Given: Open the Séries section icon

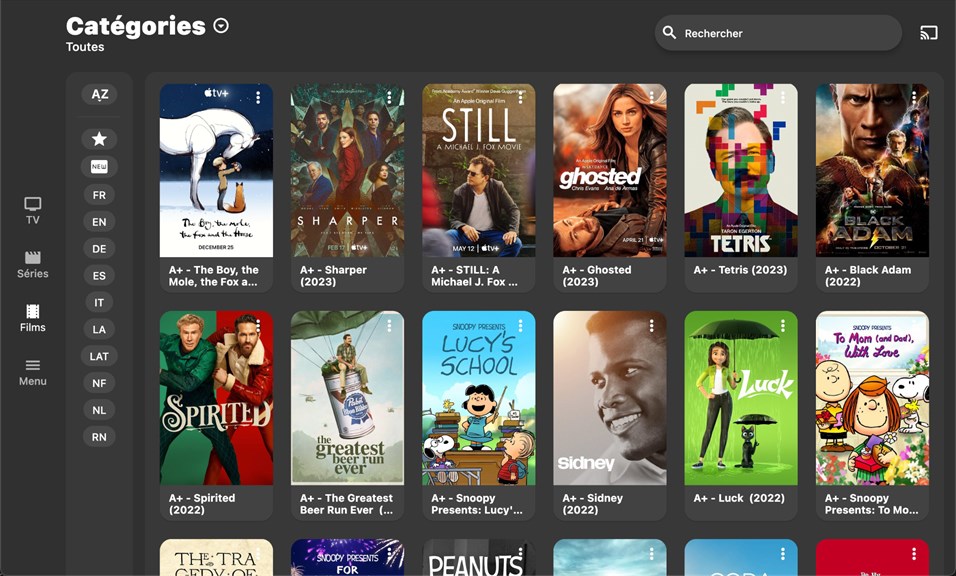Looking at the screenshot, I should (32, 257).
